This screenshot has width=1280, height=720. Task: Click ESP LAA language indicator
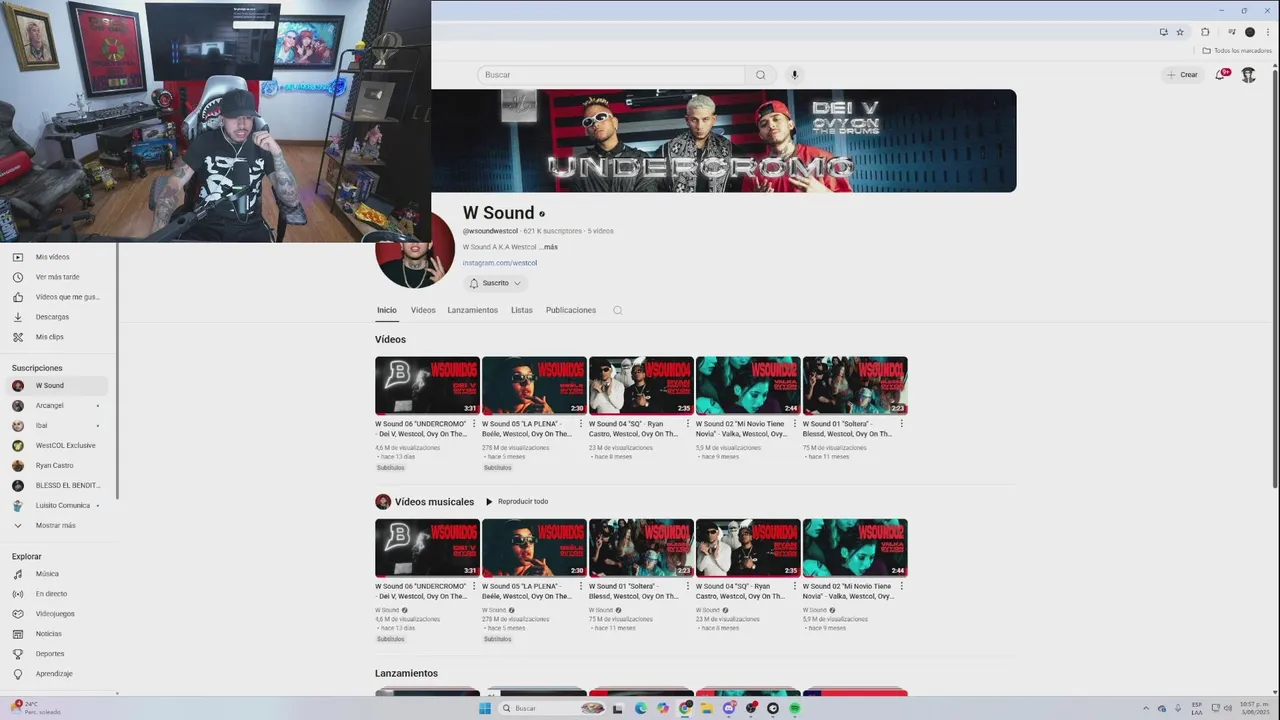(x=1197, y=708)
